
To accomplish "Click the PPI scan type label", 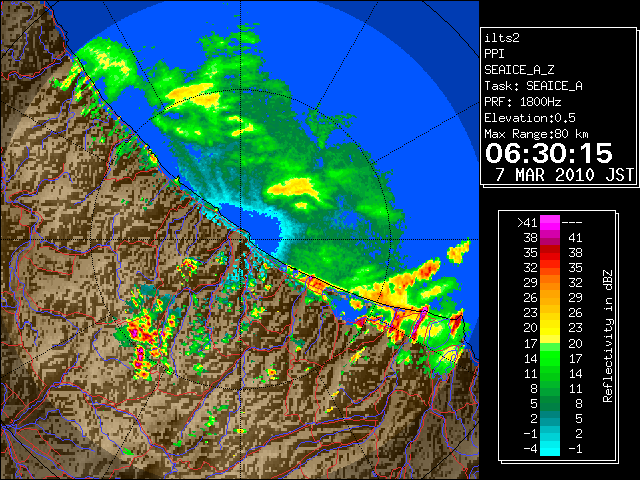I will [494, 54].
